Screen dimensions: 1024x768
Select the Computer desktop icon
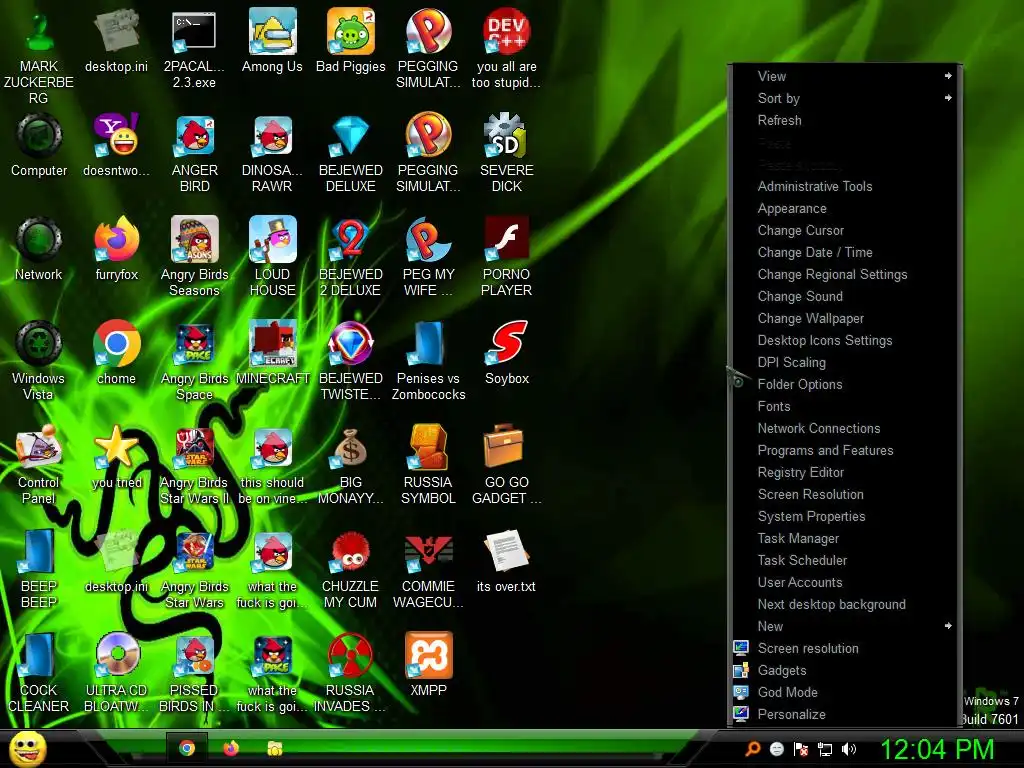(x=39, y=145)
